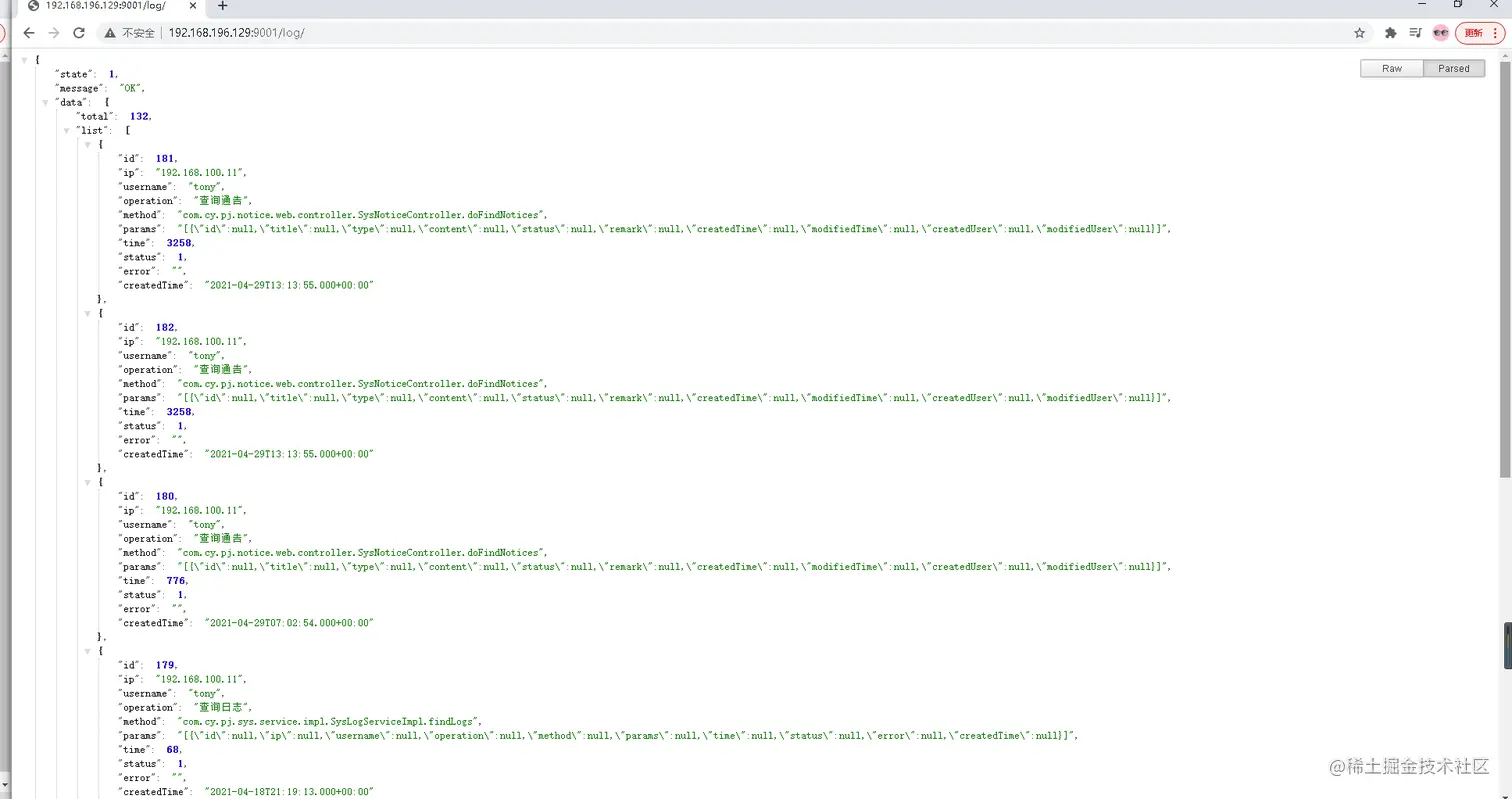The image size is (1512, 799).
Task: Collapse the list entry with id 181
Action: pos(88,144)
